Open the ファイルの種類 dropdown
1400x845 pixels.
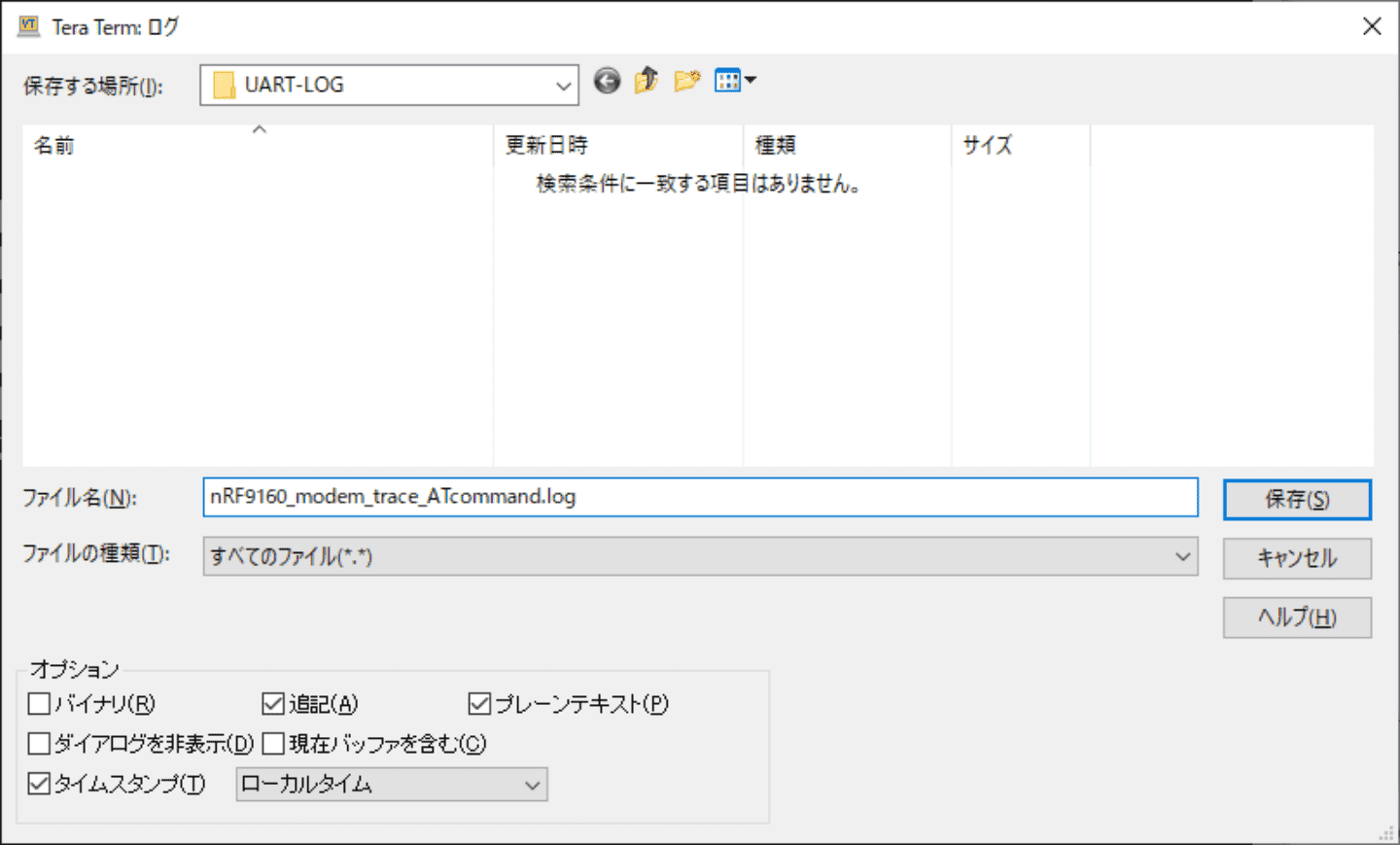tap(1182, 557)
